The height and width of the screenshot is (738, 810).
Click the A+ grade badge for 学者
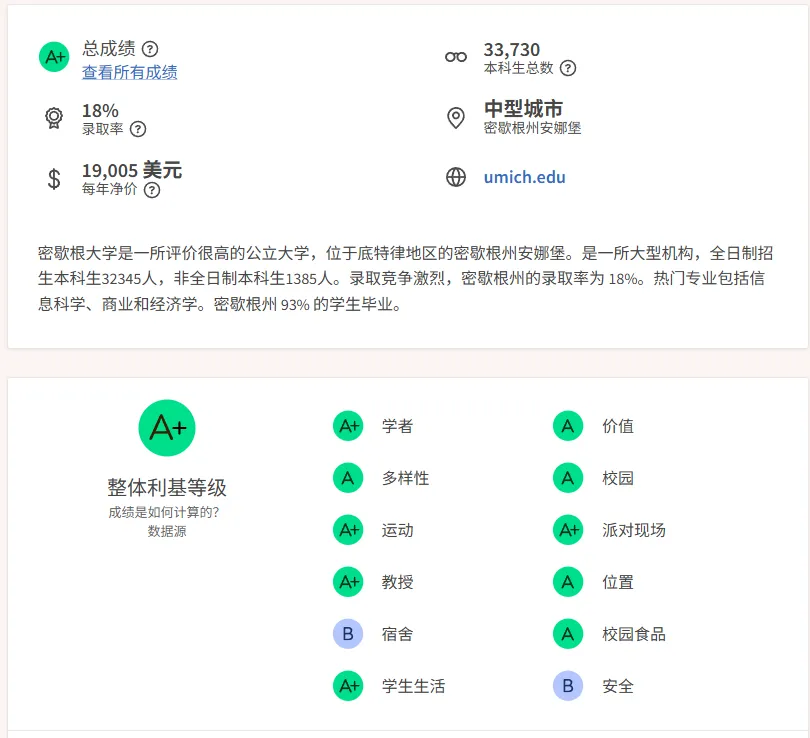click(x=348, y=426)
